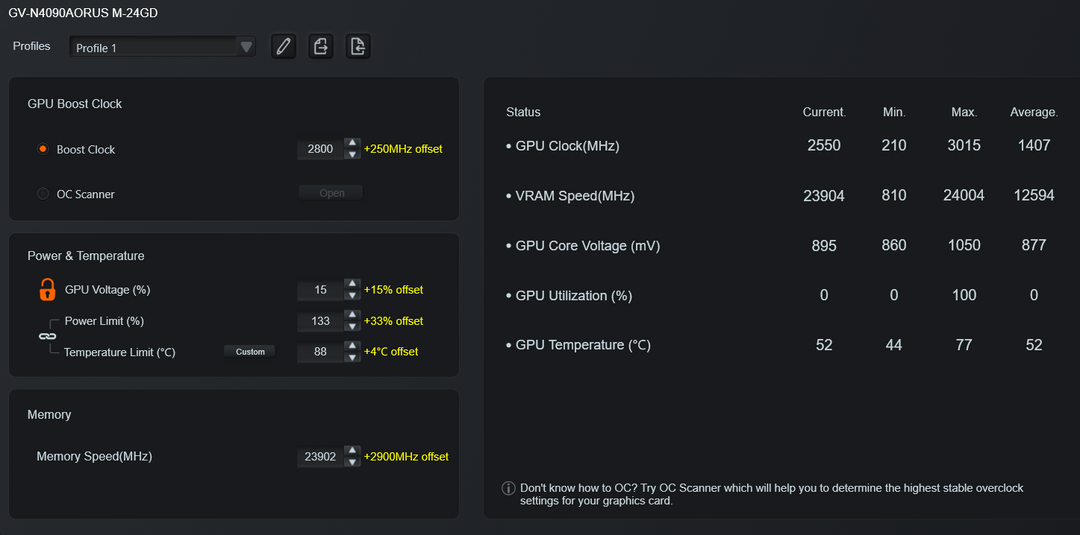
Task: Click VRAM Speed average value 12594
Action: point(1034,196)
